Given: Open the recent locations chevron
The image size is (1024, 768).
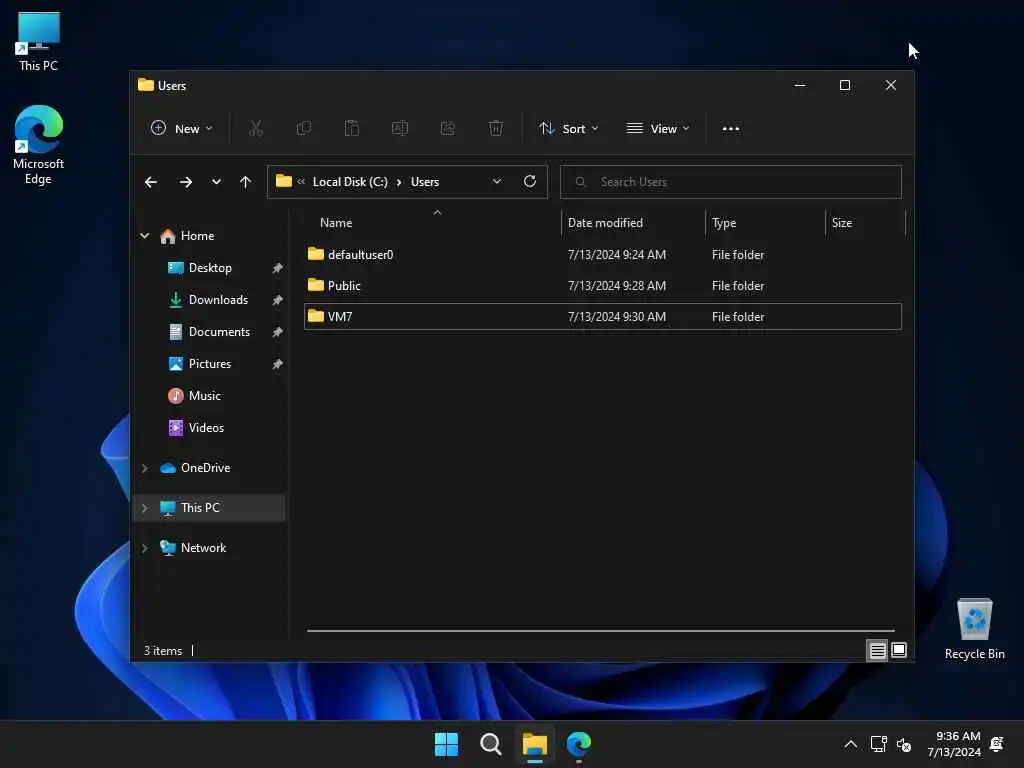Looking at the screenshot, I should 216,182.
